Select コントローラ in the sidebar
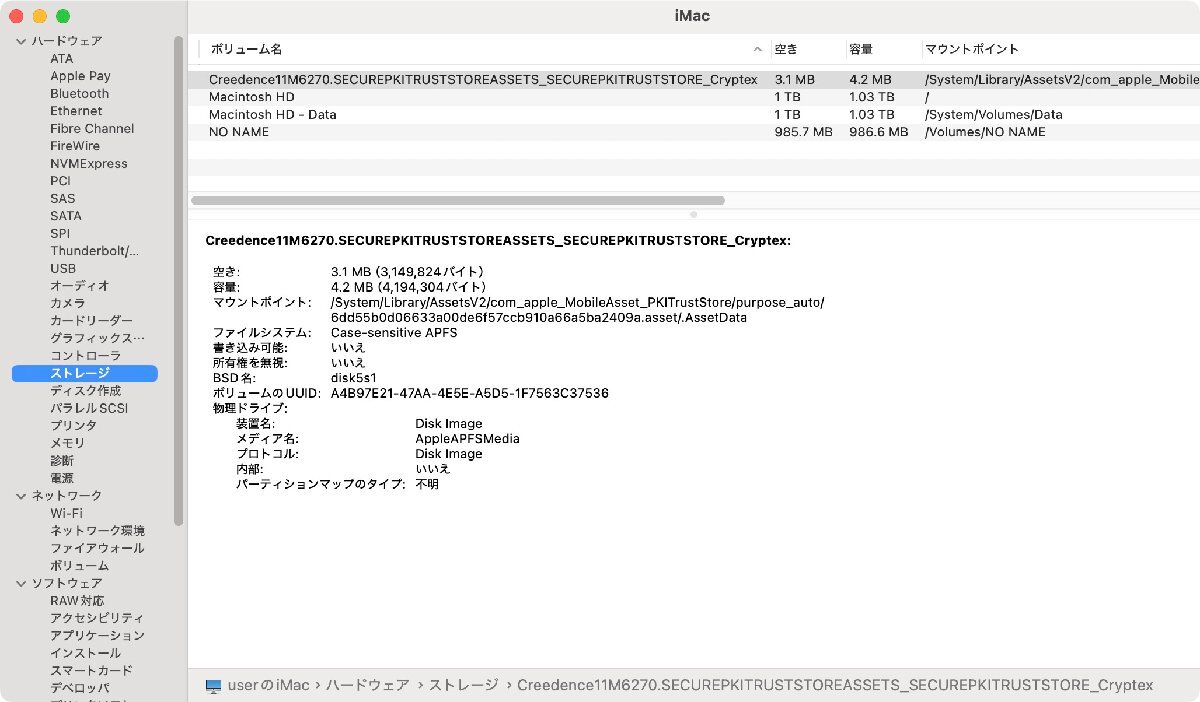The width and height of the screenshot is (1200, 702). tap(85, 356)
